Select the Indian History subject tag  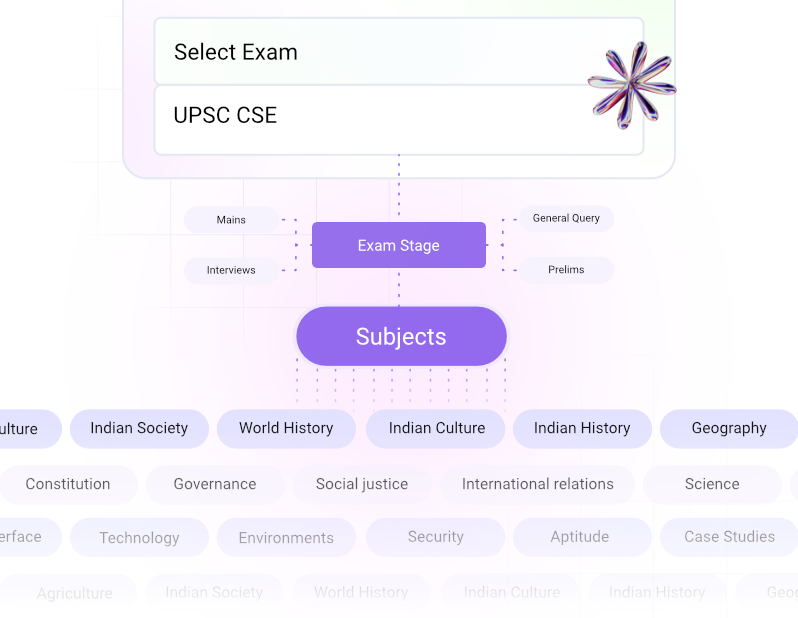click(x=582, y=428)
